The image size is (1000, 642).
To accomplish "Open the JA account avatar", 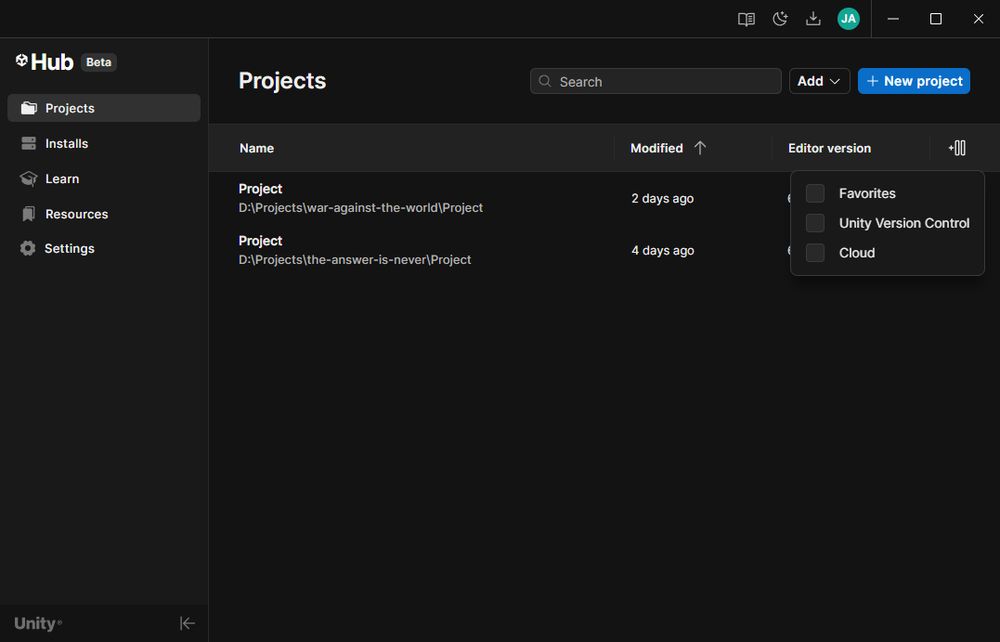I will coord(848,18).
